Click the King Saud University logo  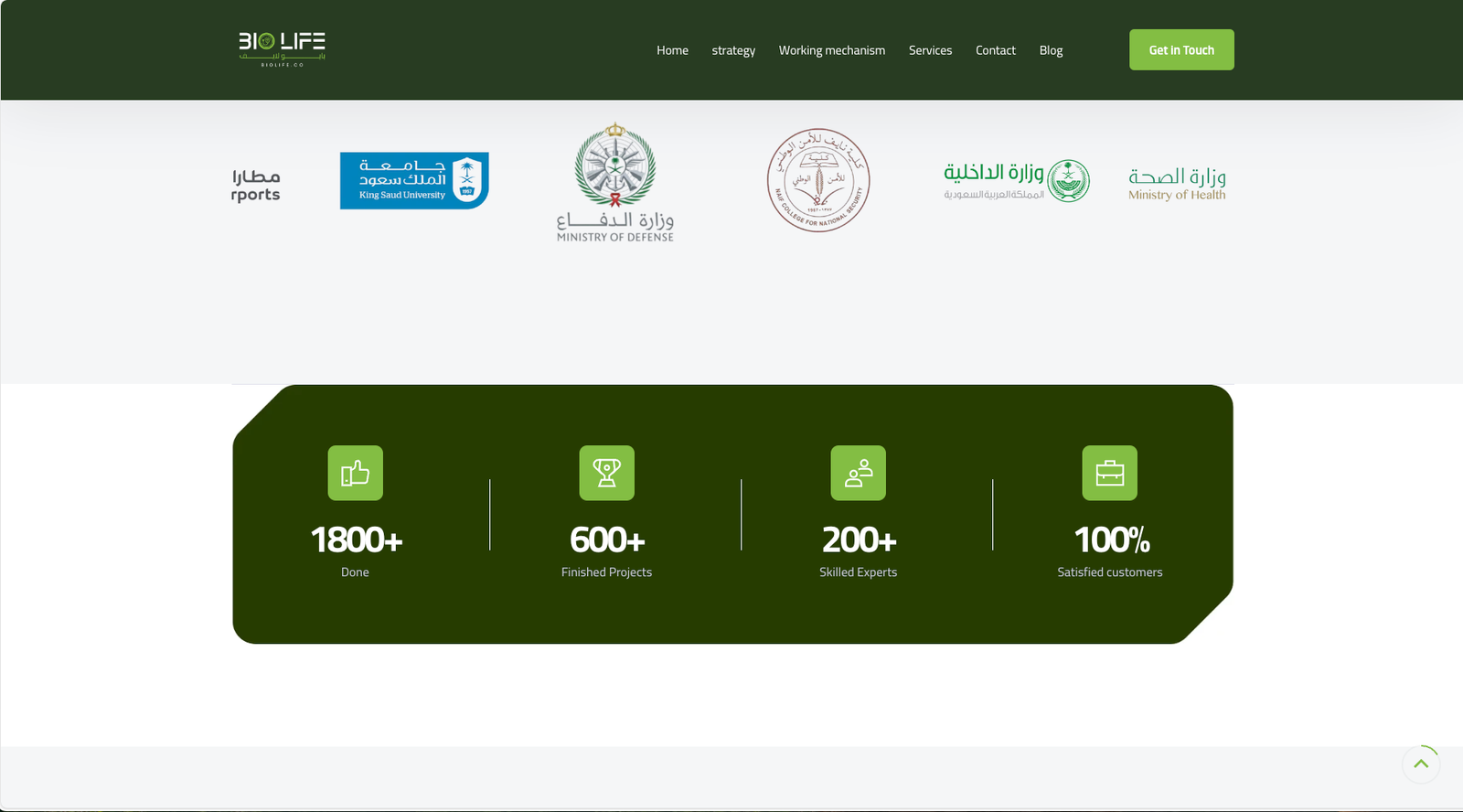(414, 180)
